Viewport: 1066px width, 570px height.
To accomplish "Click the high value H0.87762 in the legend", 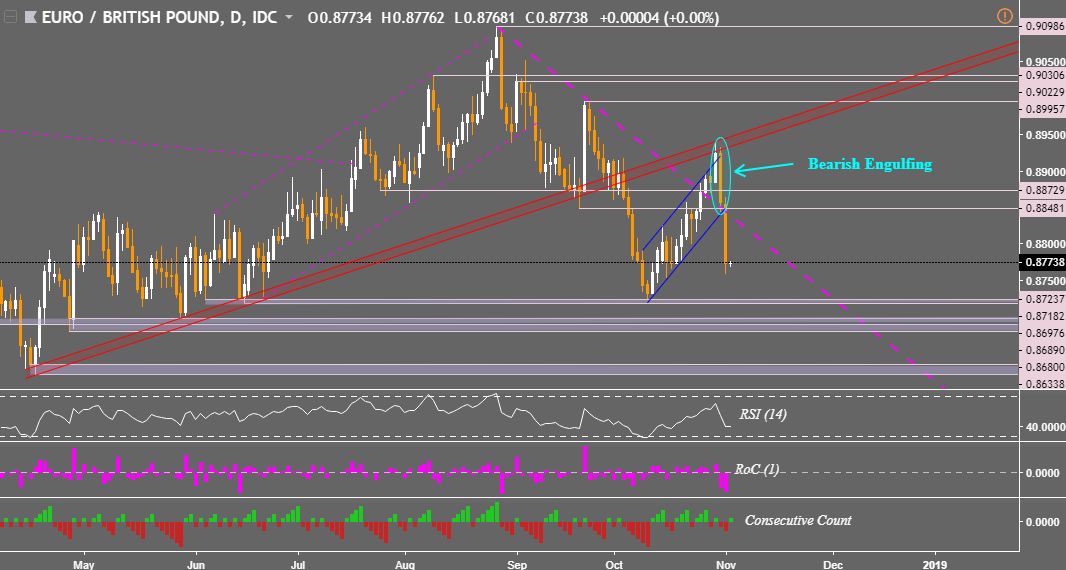I will point(412,18).
